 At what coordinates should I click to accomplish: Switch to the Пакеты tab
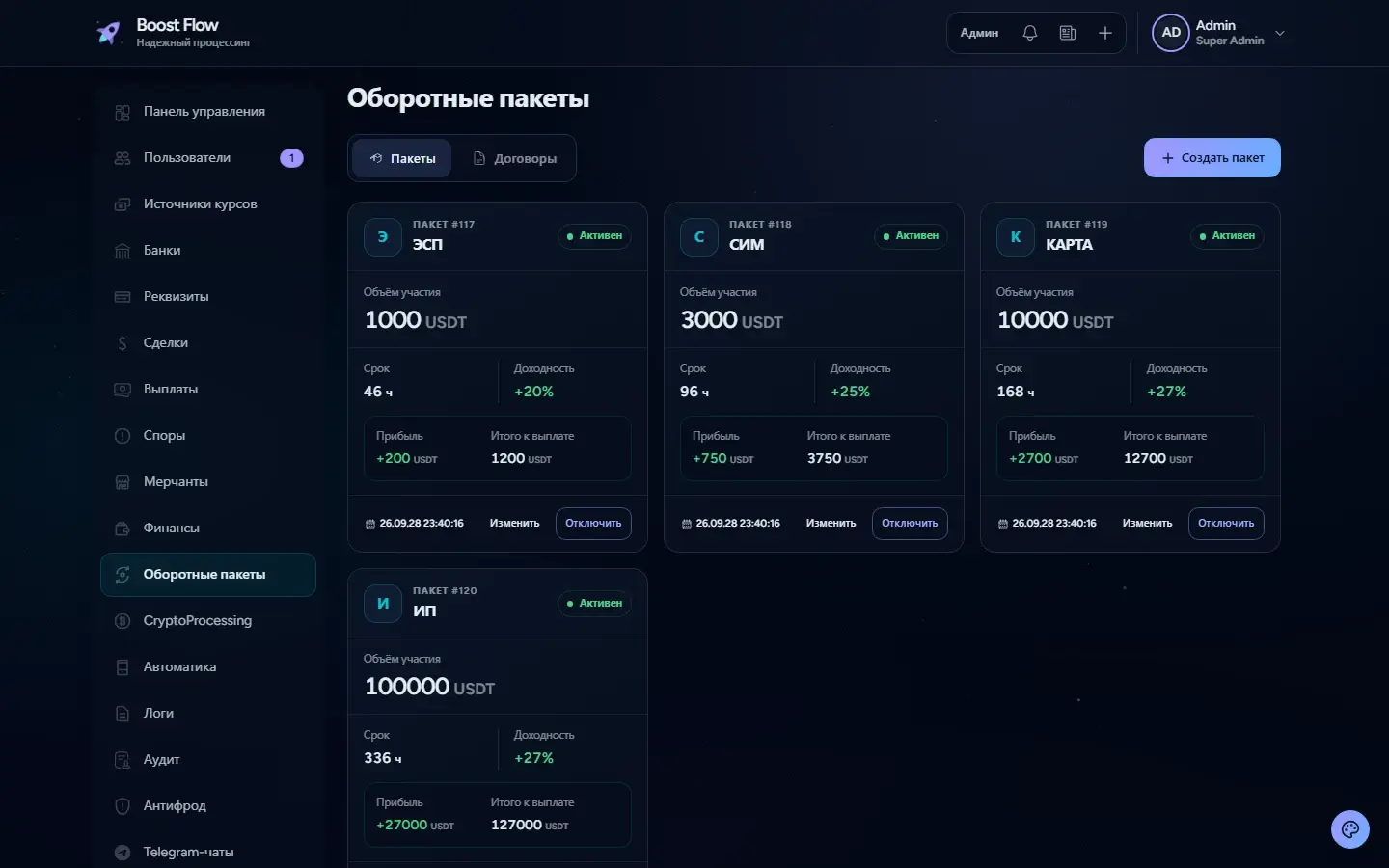[x=402, y=158]
